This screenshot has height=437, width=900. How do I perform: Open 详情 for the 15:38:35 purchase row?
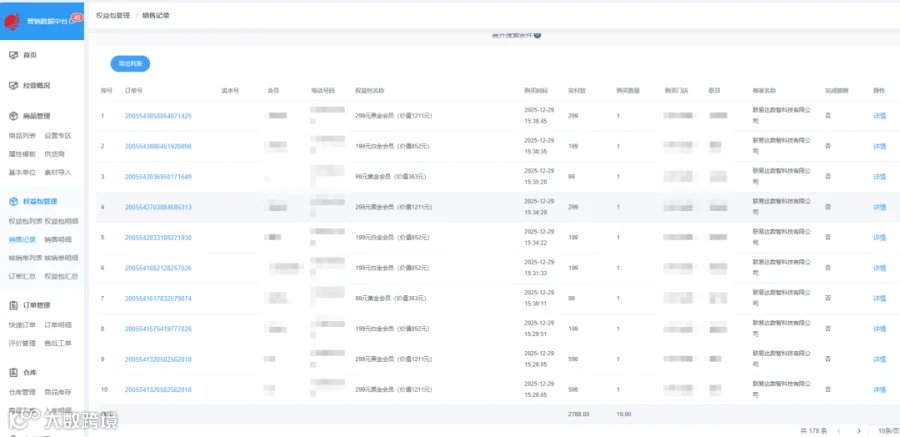[879, 146]
